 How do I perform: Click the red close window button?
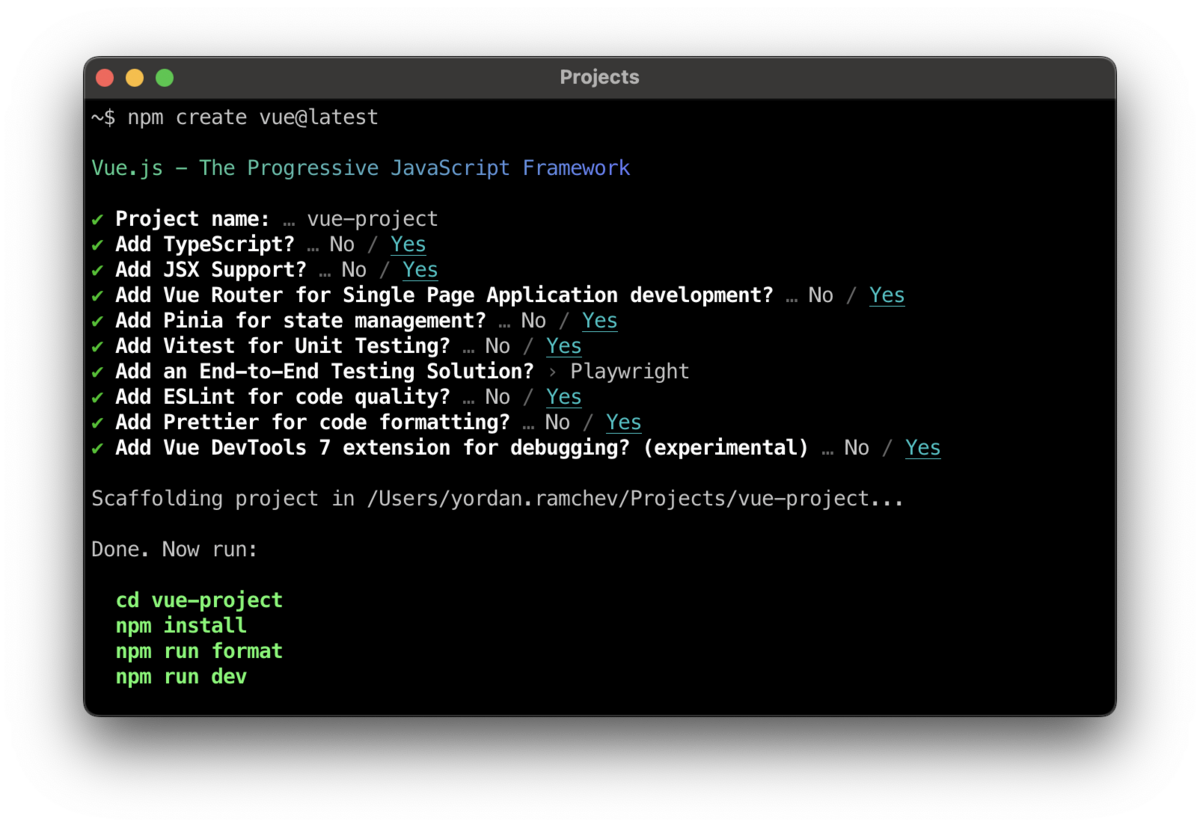[x=104, y=78]
